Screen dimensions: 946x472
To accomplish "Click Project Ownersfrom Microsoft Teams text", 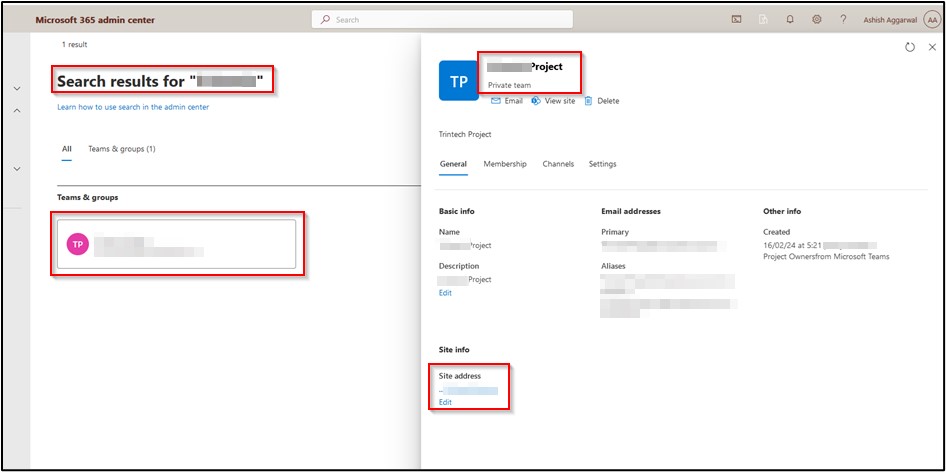I will 826,257.
